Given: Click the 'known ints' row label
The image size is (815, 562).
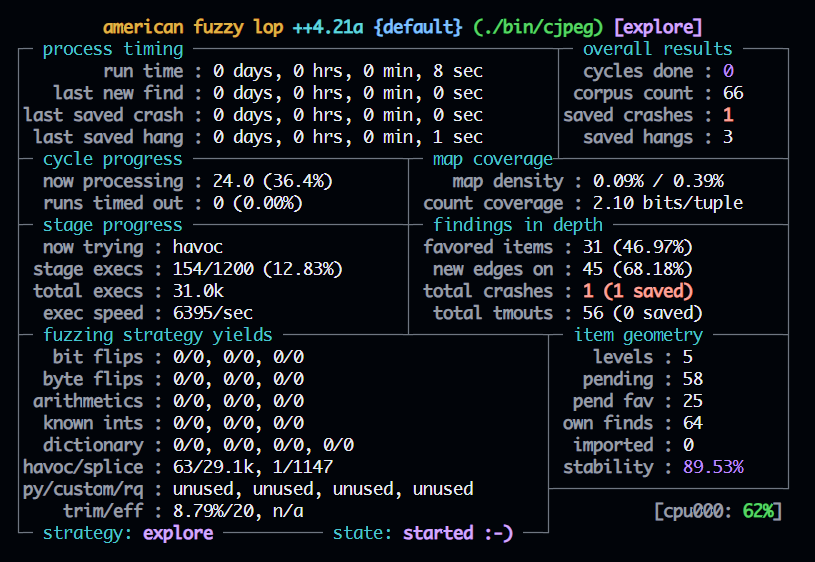Looking at the screenshot, I should pyautogui.click(x=93, y=423).
